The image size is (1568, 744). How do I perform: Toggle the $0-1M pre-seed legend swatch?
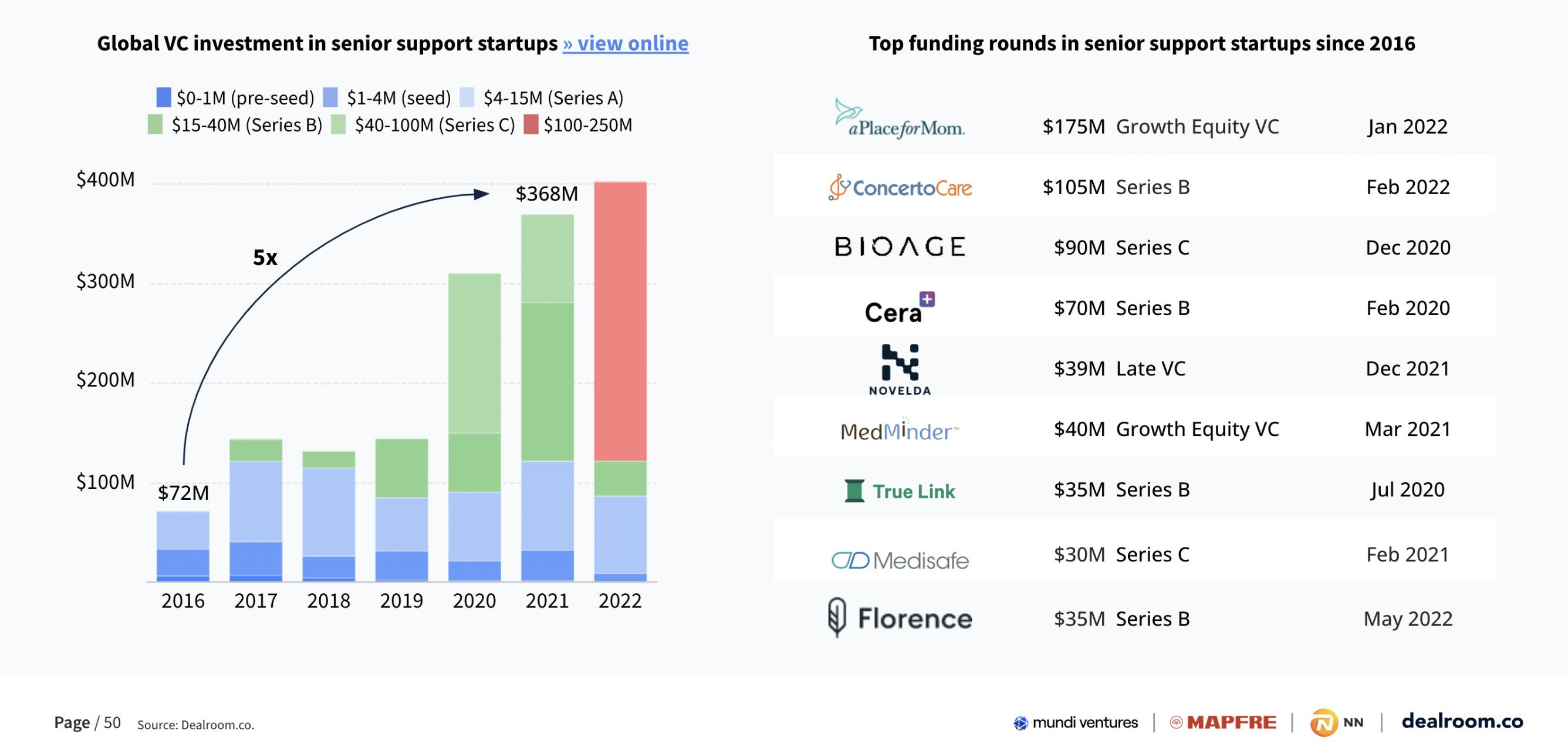(x=164, y=97)
